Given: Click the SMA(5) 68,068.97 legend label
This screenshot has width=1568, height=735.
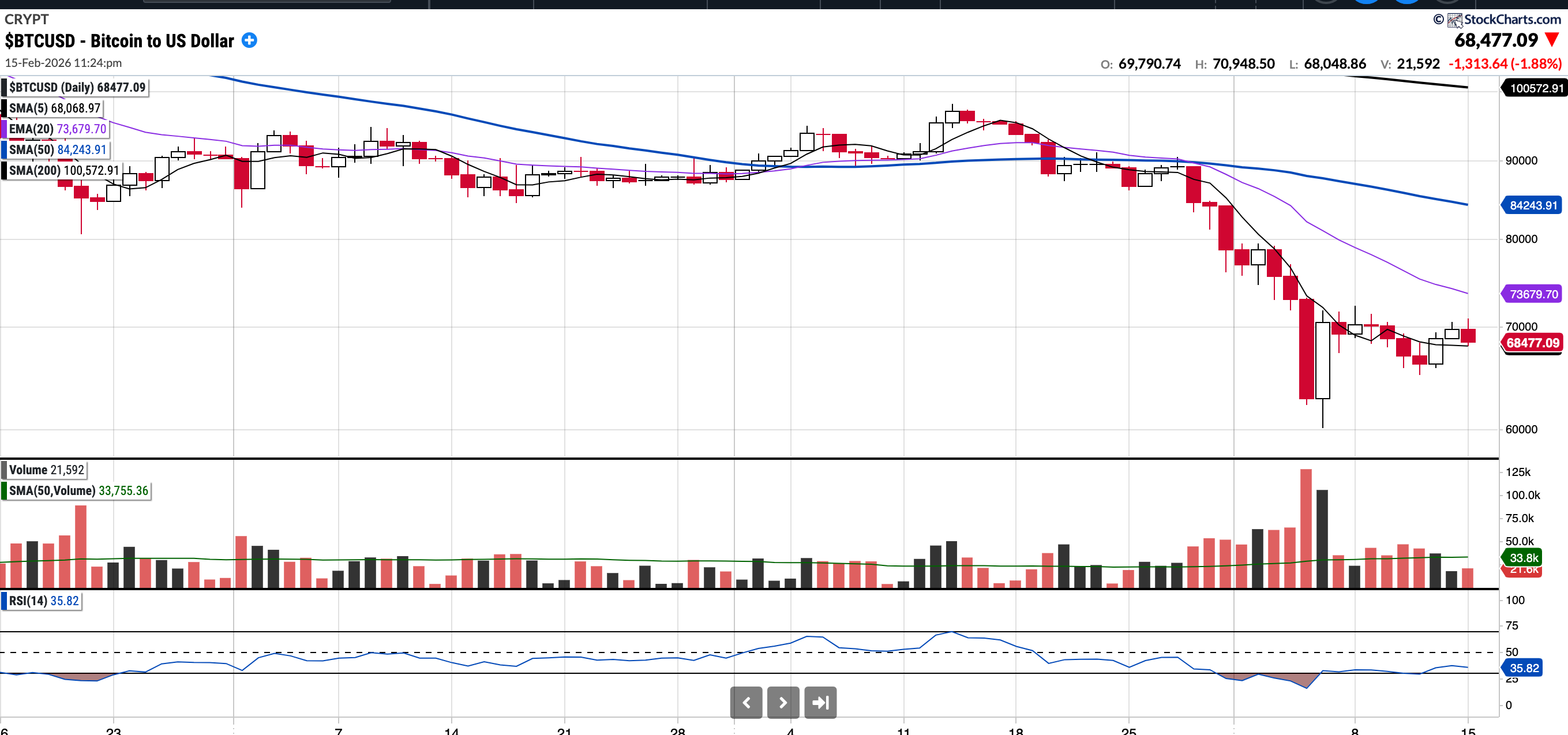Looking at the screenshot, I should point(54,108).
